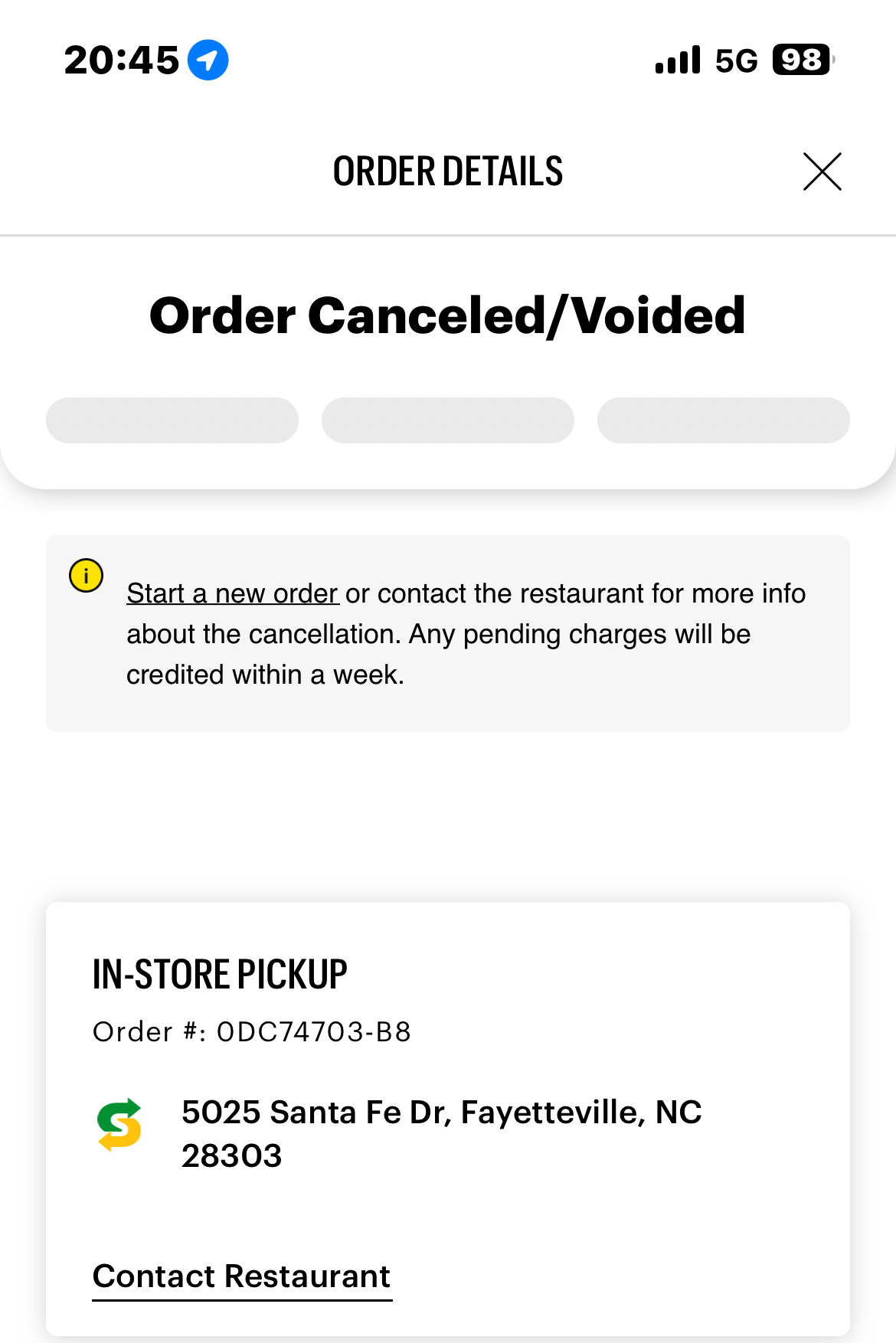Tap the IN-STORE PICKUP heading
This screenshot has width=896, height=1343.
[220, 975]
